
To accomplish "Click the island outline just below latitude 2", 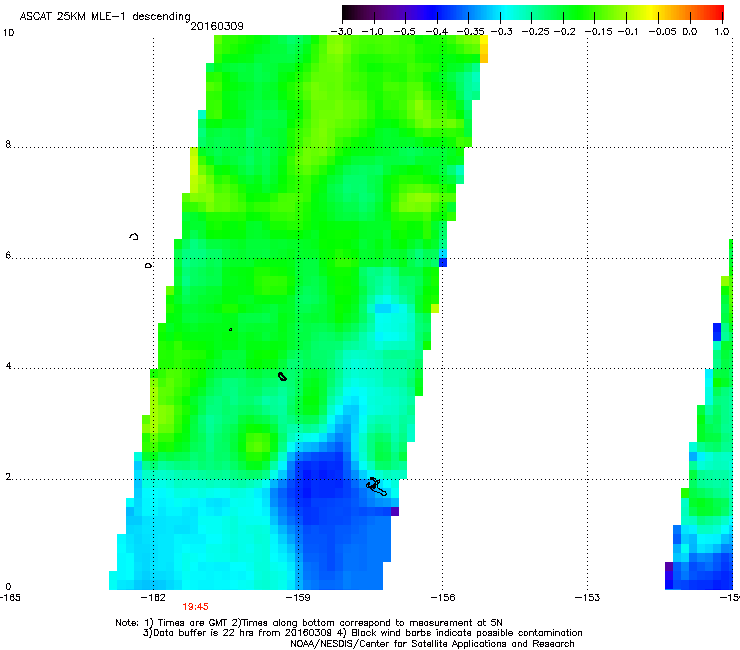I will [x=376, y=487].
